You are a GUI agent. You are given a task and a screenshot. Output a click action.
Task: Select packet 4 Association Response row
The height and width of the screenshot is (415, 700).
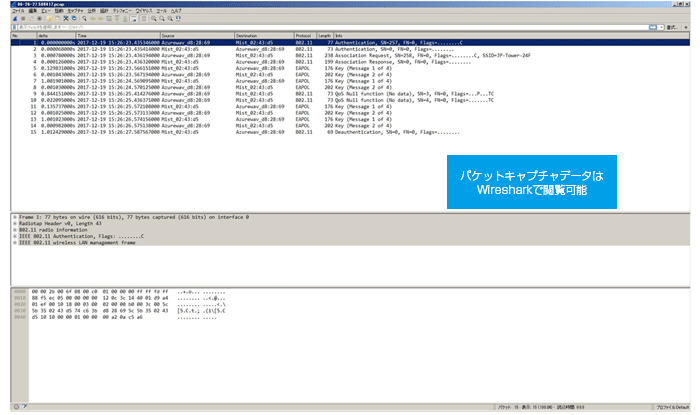click(350, 62)
